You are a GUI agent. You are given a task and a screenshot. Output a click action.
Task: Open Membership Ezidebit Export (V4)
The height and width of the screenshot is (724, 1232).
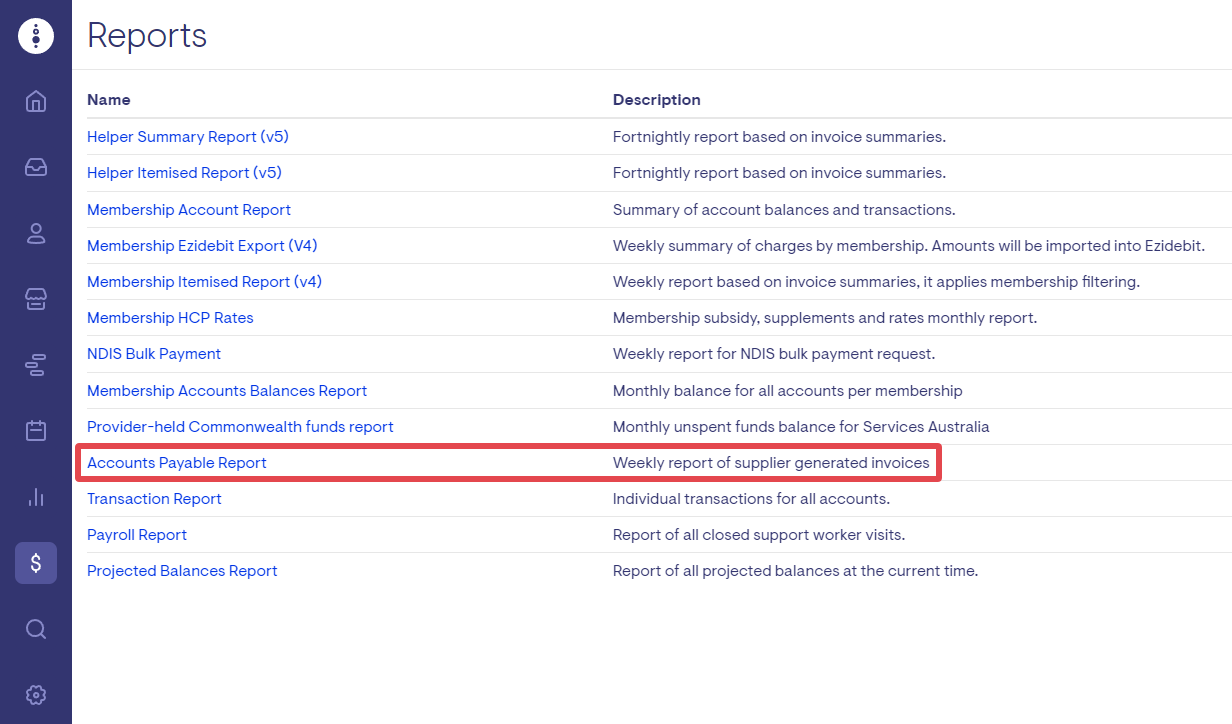tap(202, 246)
